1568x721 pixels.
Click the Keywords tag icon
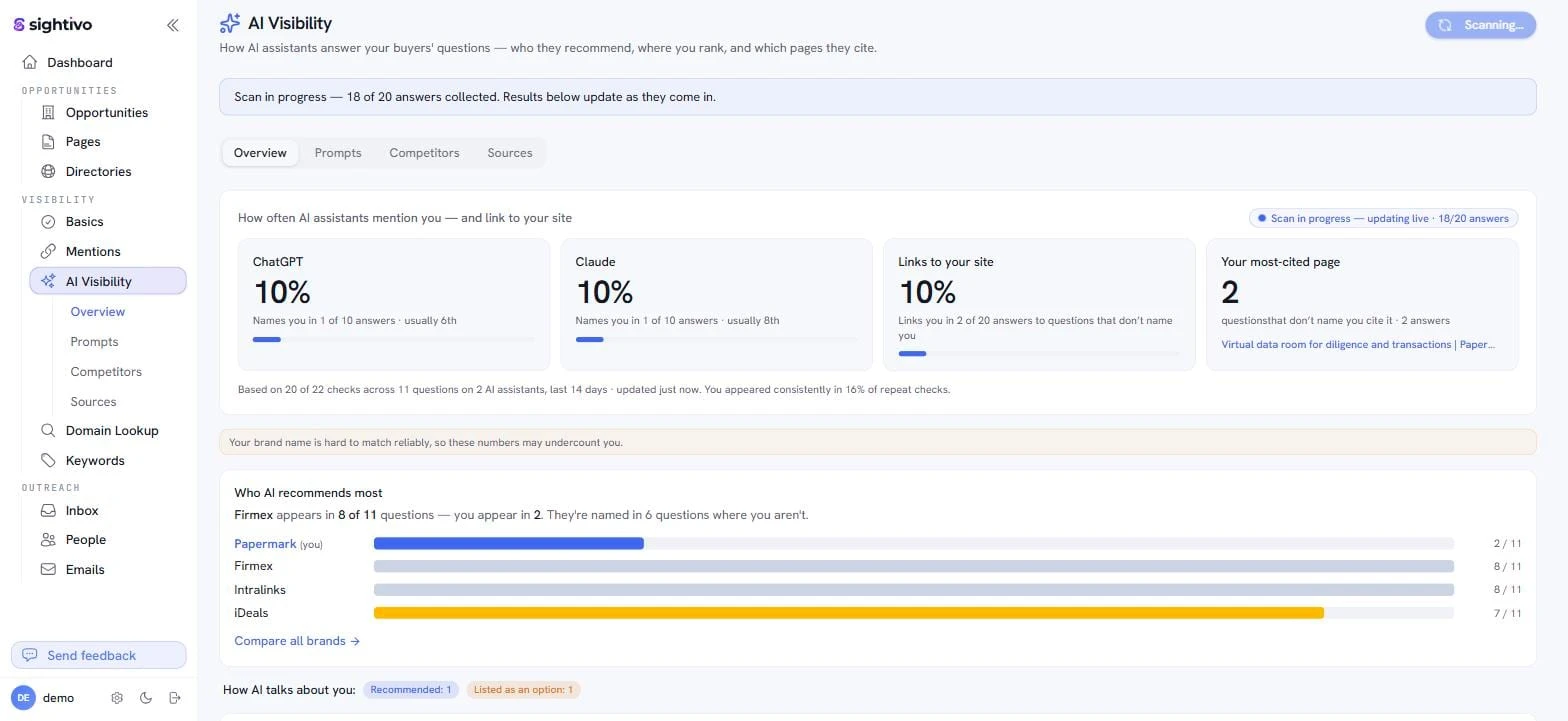48,460
